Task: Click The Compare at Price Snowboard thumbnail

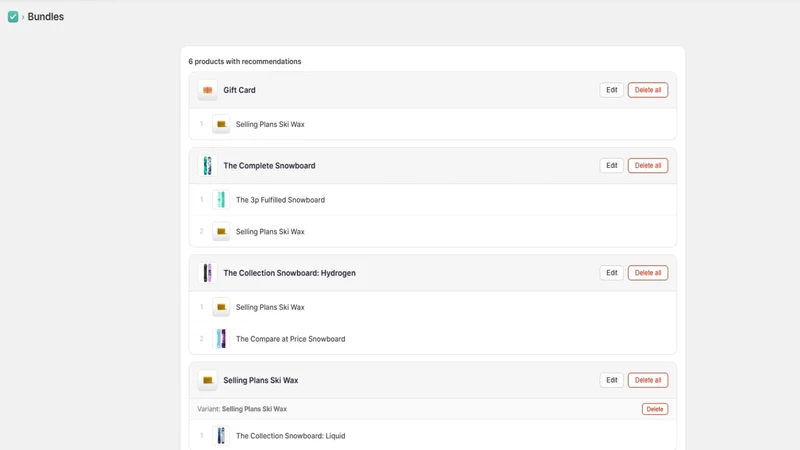Action: tap(221, 339)
